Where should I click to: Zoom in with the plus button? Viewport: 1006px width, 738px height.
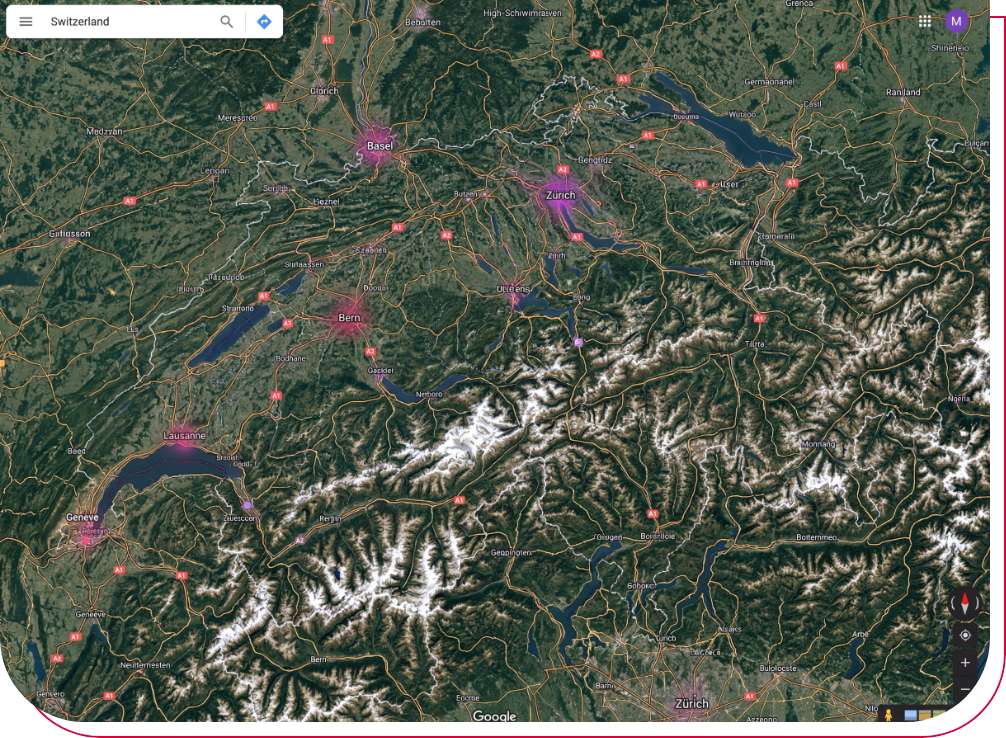pyautogui.click(x=965, y=662)
